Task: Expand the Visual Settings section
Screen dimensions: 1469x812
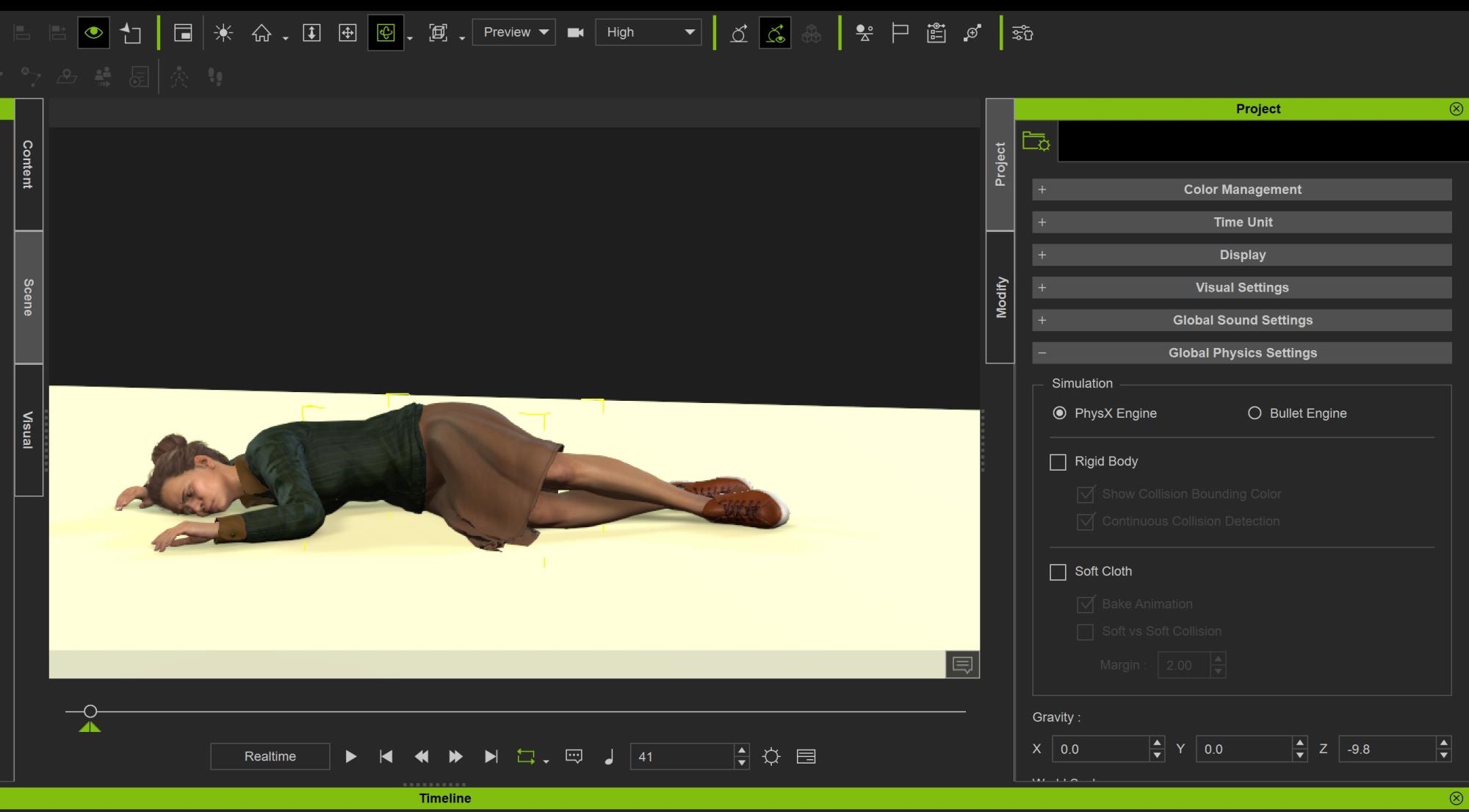Action: (x=1242, y=287)
